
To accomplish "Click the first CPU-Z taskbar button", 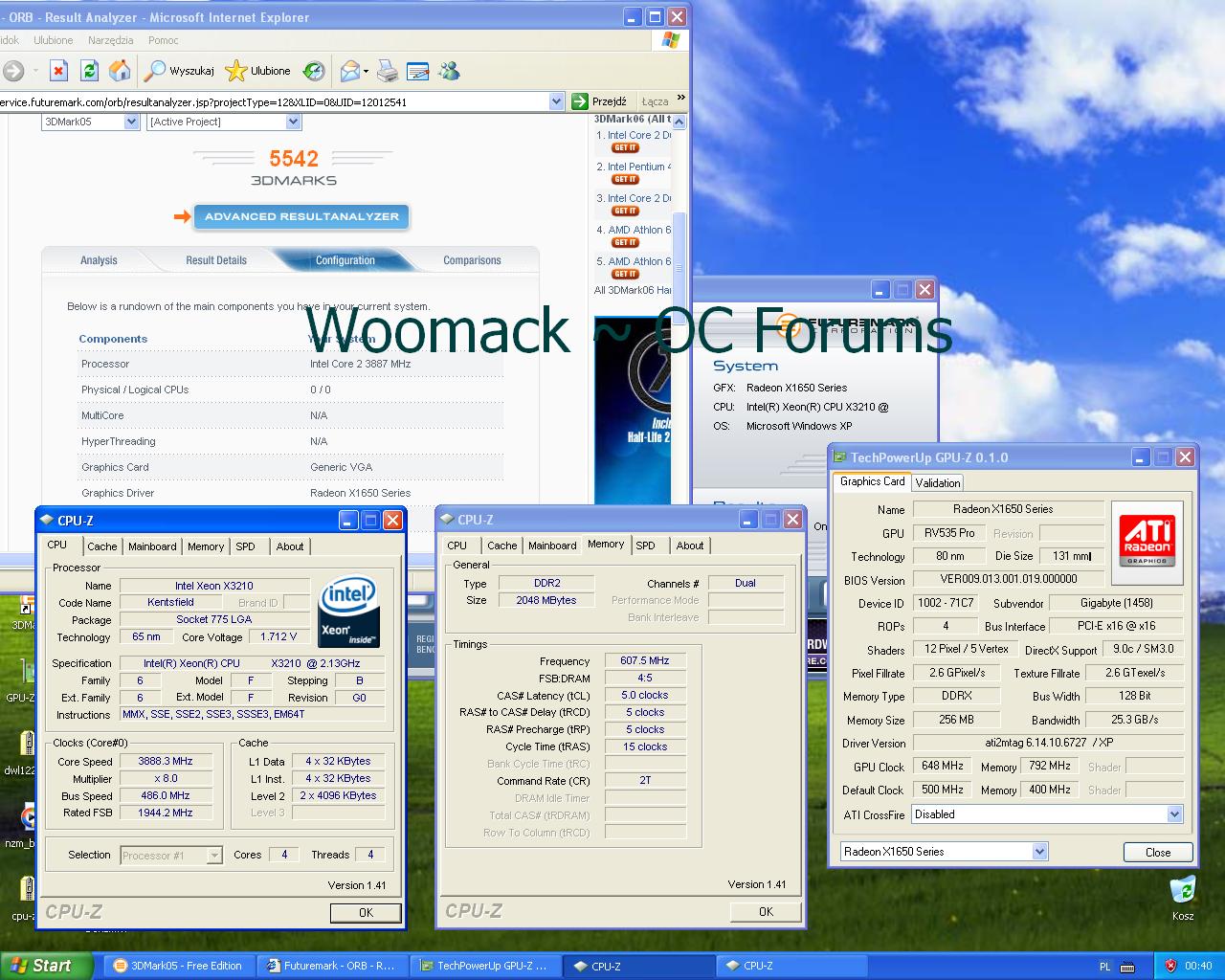I will point(637,966).
